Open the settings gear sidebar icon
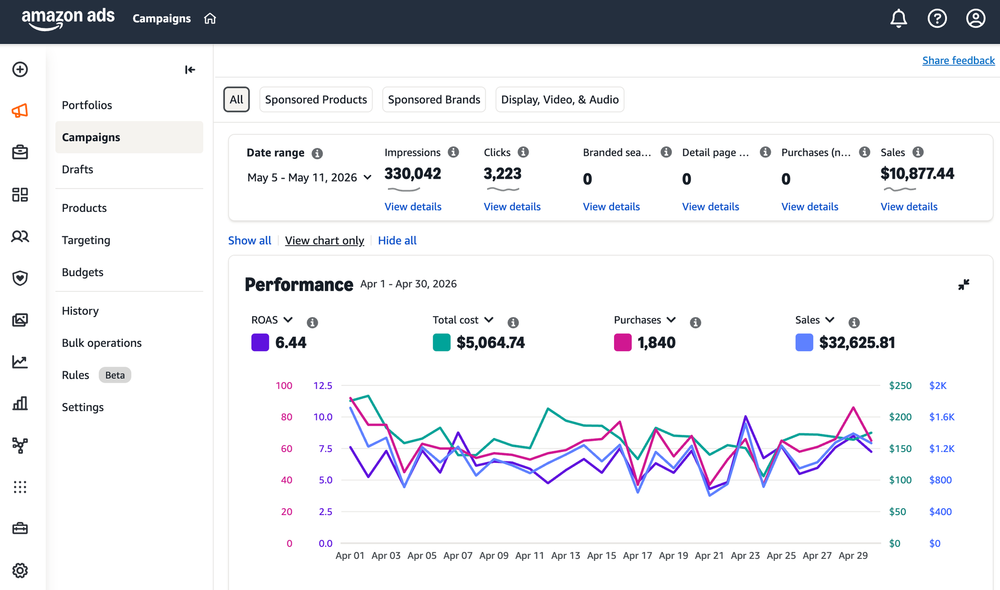Image resolution: width=1000 pixels, height=590 pixels. click(x=20, y=570)
